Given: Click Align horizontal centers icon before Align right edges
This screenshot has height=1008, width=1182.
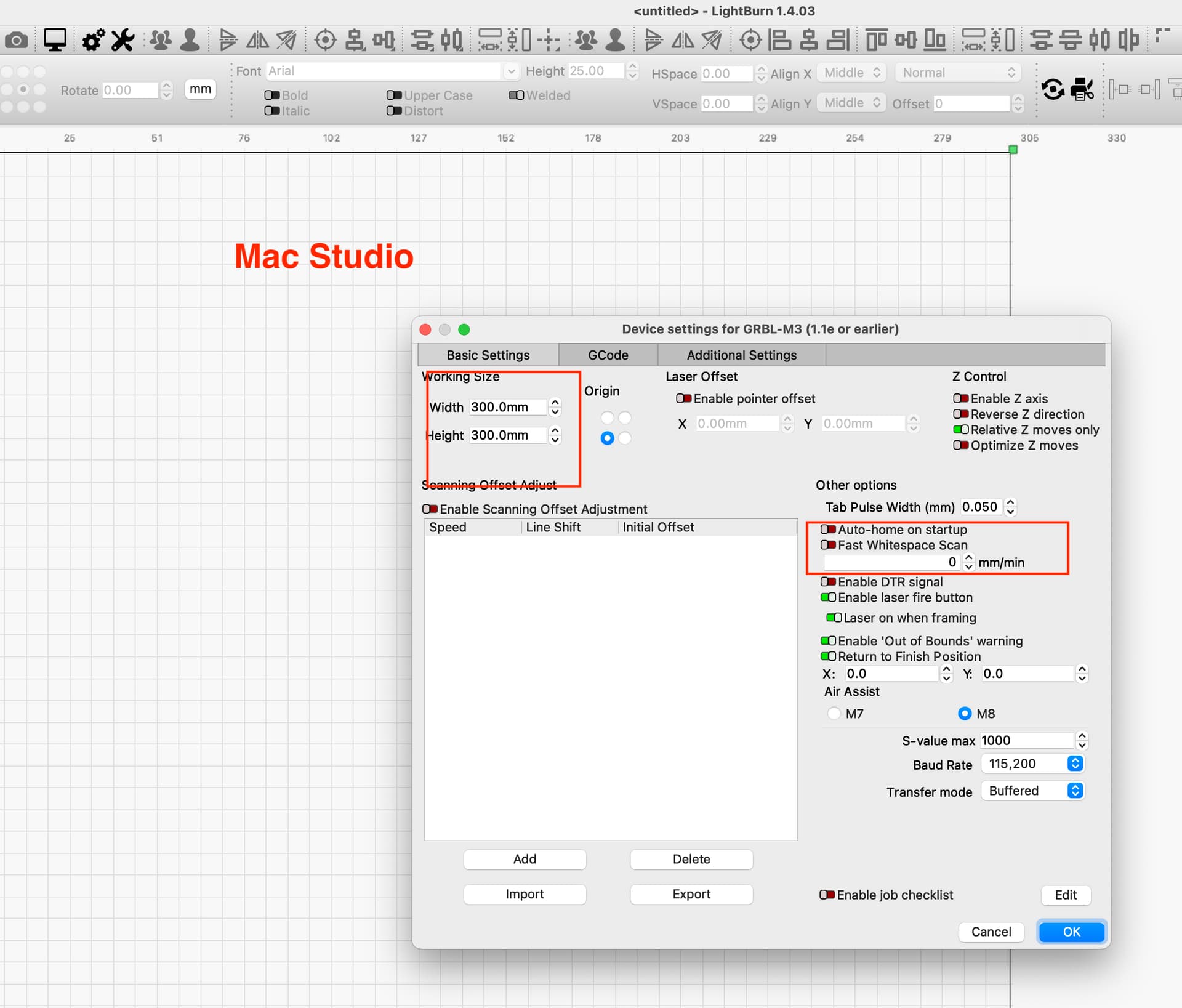Looking at the screenshot, I should tap(809, 41).
